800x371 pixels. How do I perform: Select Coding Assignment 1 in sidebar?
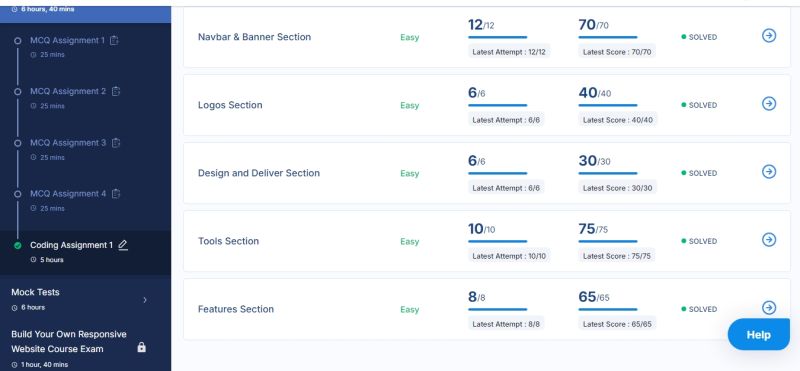click(x=71, y=245)
